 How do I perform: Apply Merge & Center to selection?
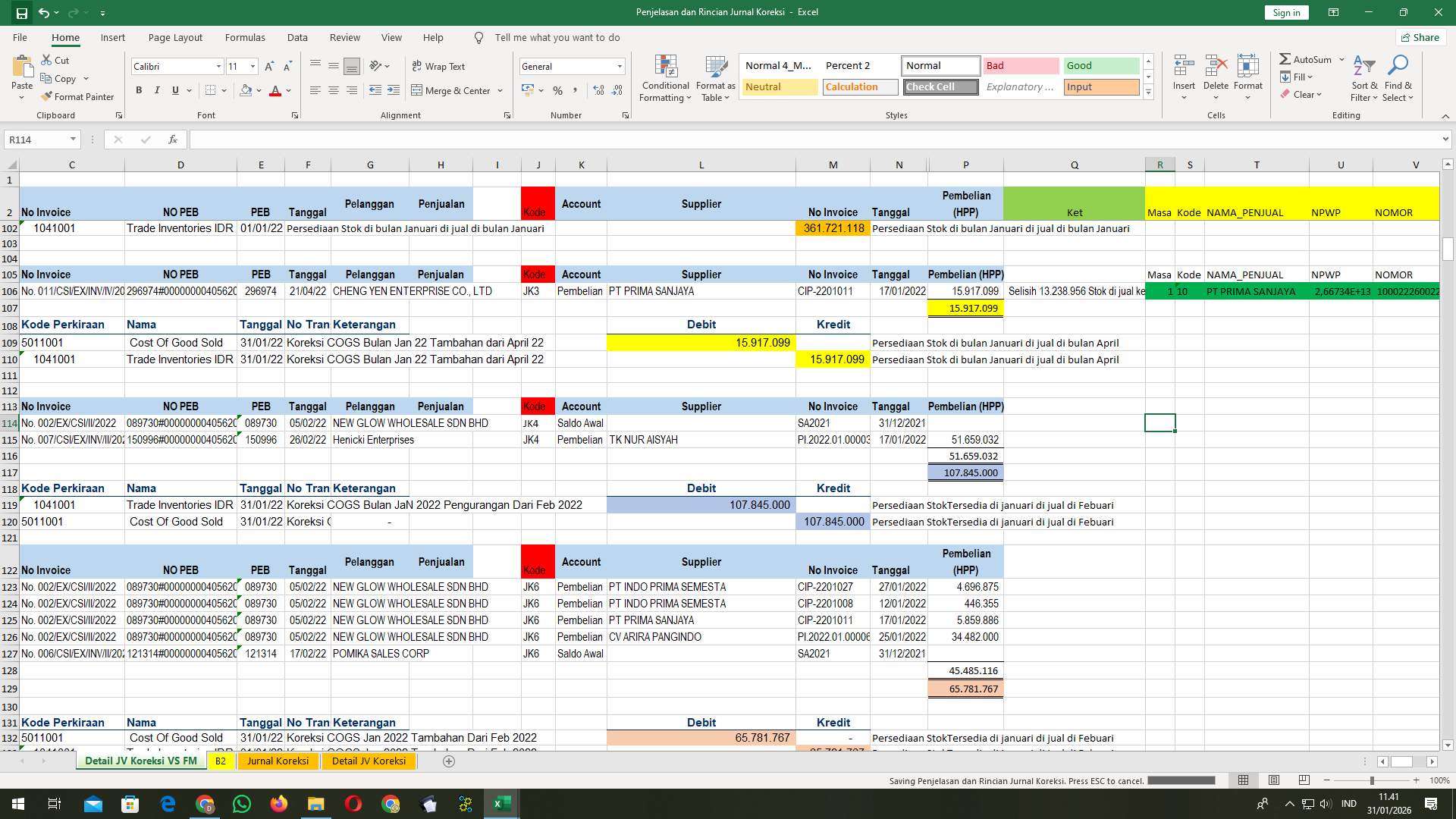tap(453, 90)
